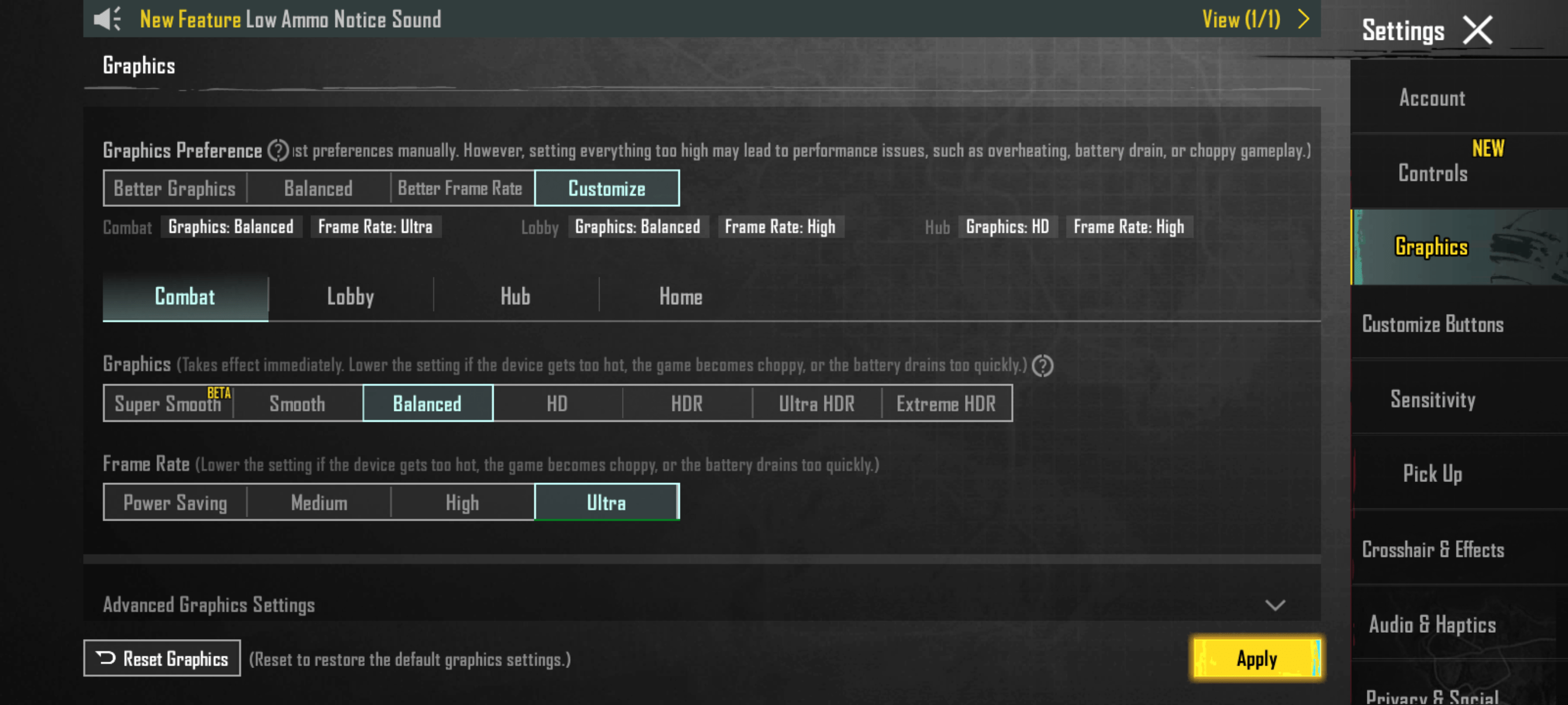This screenshot has width=1568, height=705.
Task: Select Extreme HDR graphics quality
Action: (x=945, y=403)
